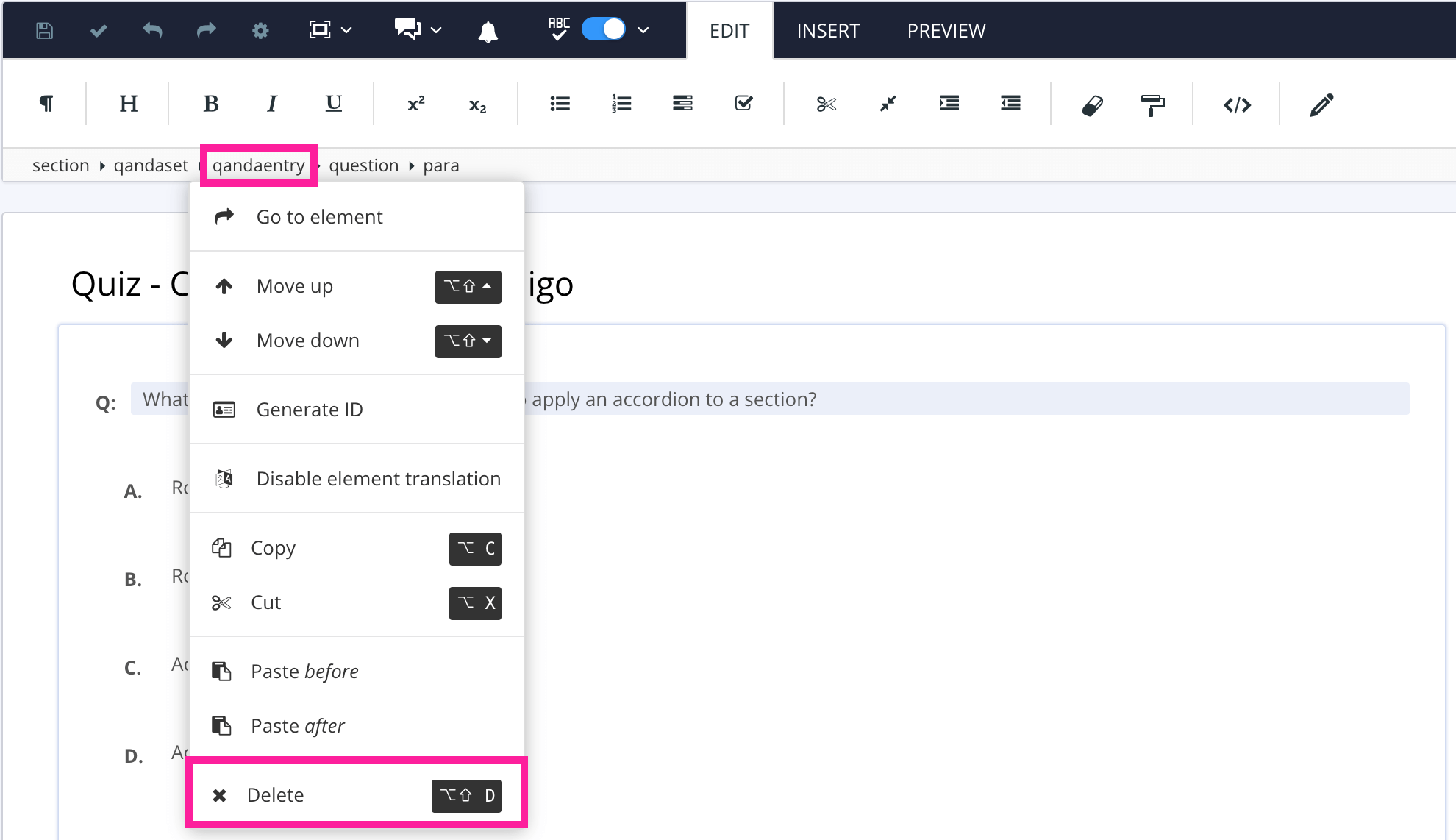
Task: Increase indent using indent icon
Action: pos(949,103)
